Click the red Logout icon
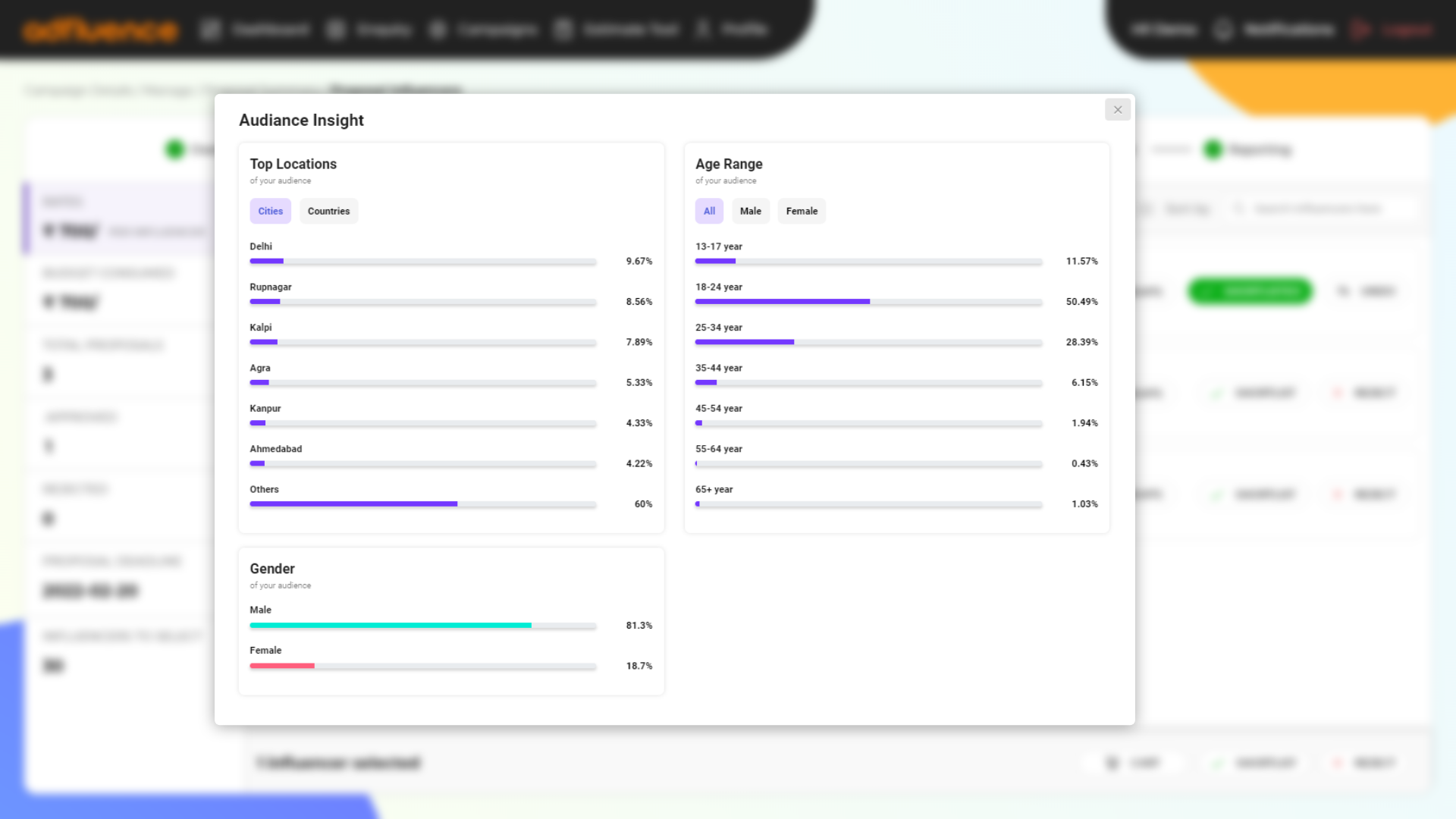Viewport: 1456px width, 819px height. 1360,30
